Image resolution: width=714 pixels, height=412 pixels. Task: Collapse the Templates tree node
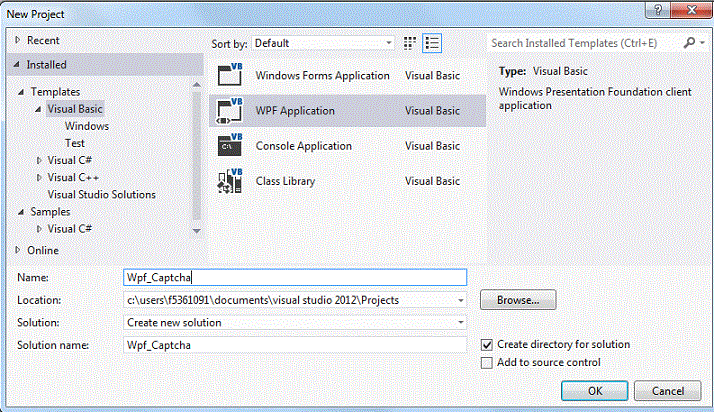pos(21,92)
